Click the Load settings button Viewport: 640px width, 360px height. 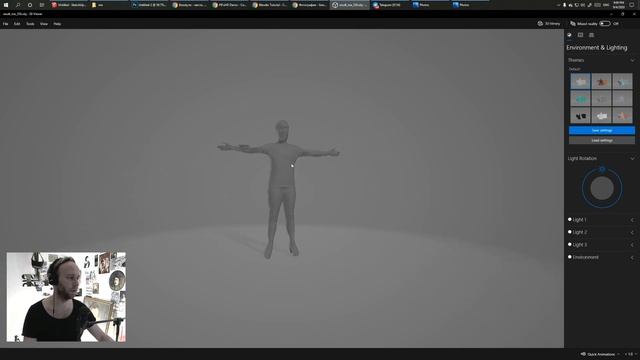(x=602, y=140)
